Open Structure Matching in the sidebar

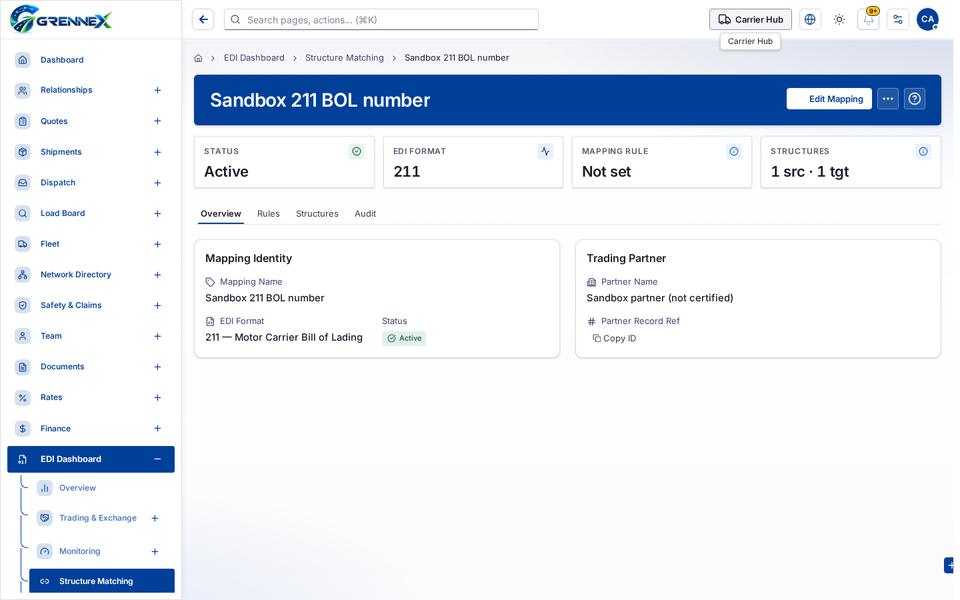(102, 582)
